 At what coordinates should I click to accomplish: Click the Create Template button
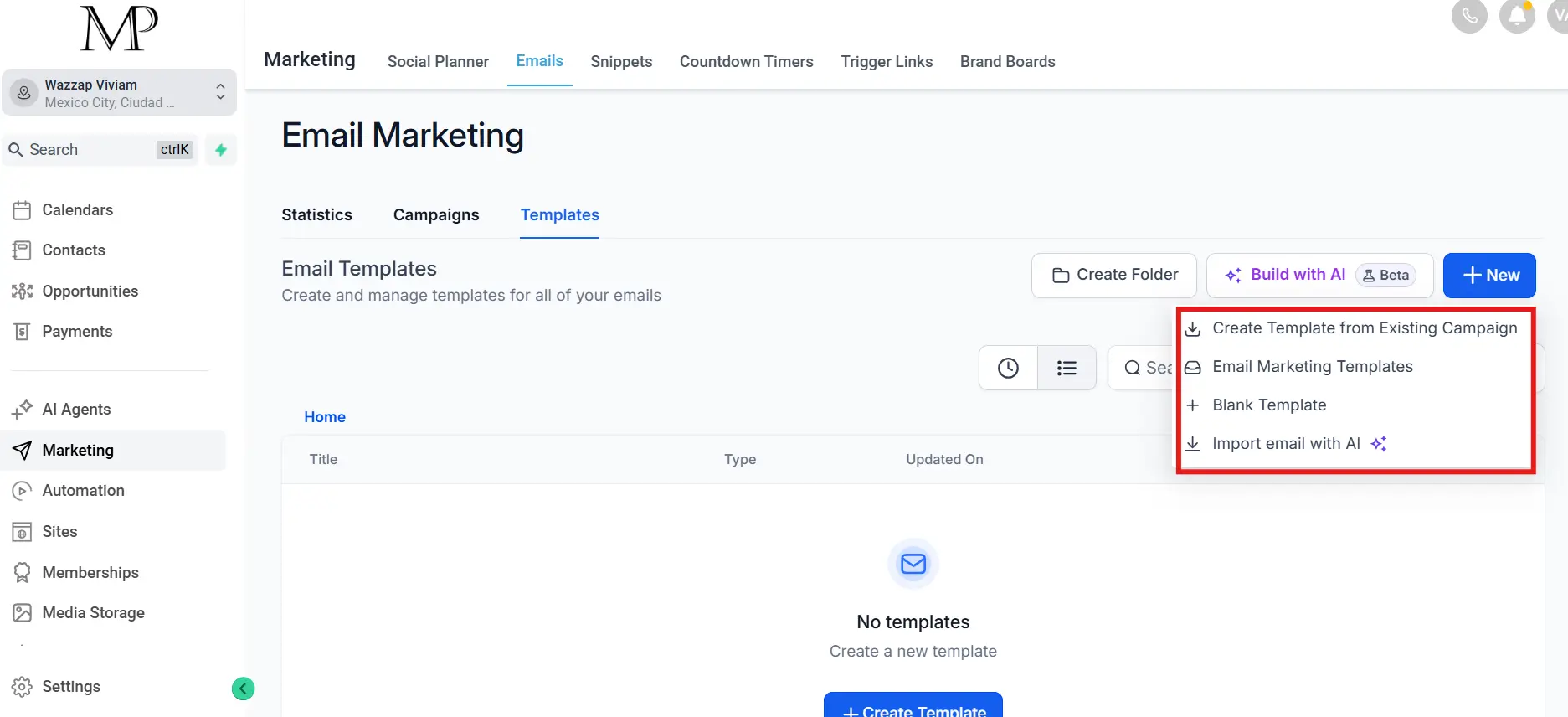point(913,706)
